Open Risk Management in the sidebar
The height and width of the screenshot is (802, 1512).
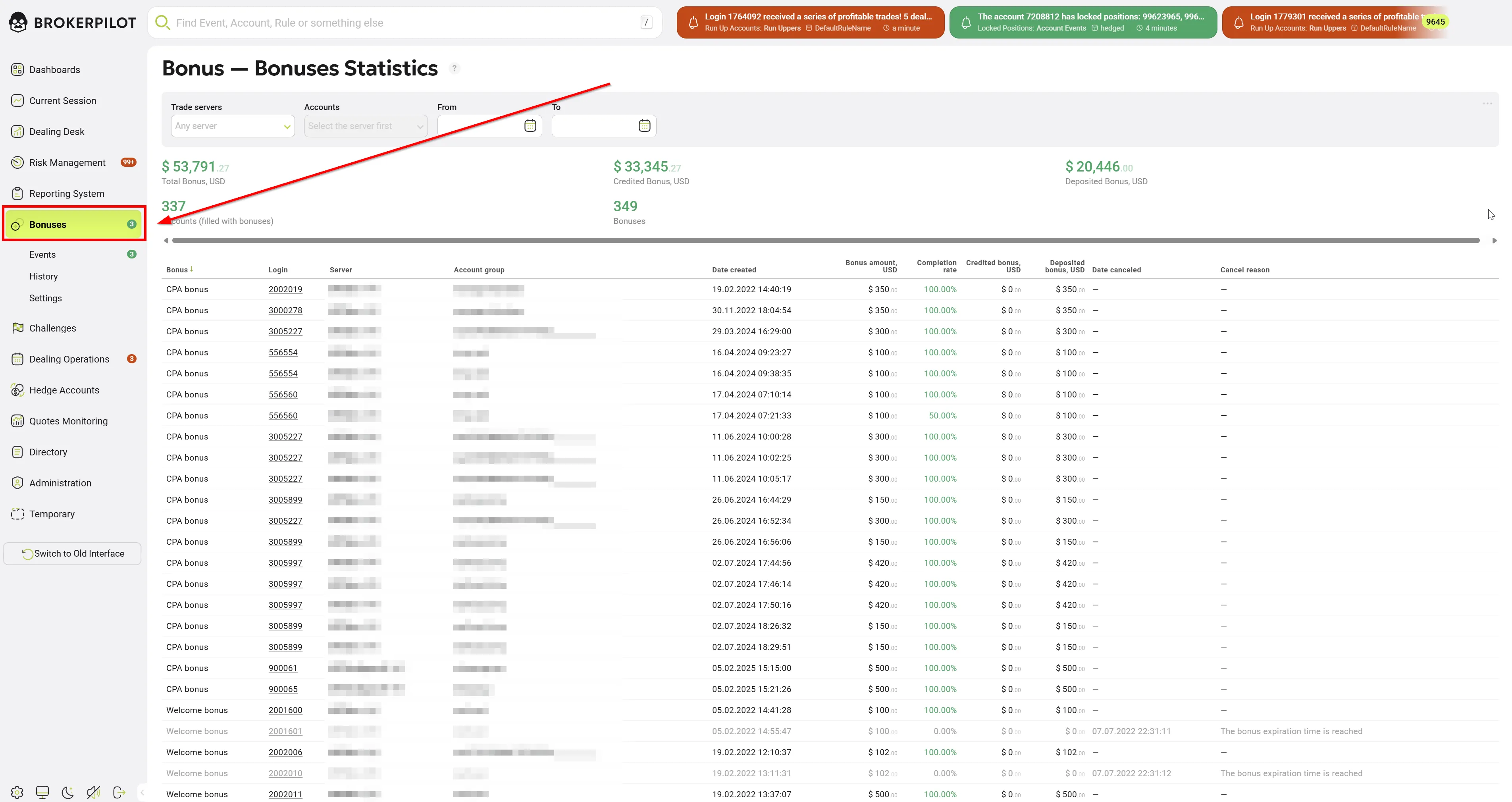tap(73, 163)
